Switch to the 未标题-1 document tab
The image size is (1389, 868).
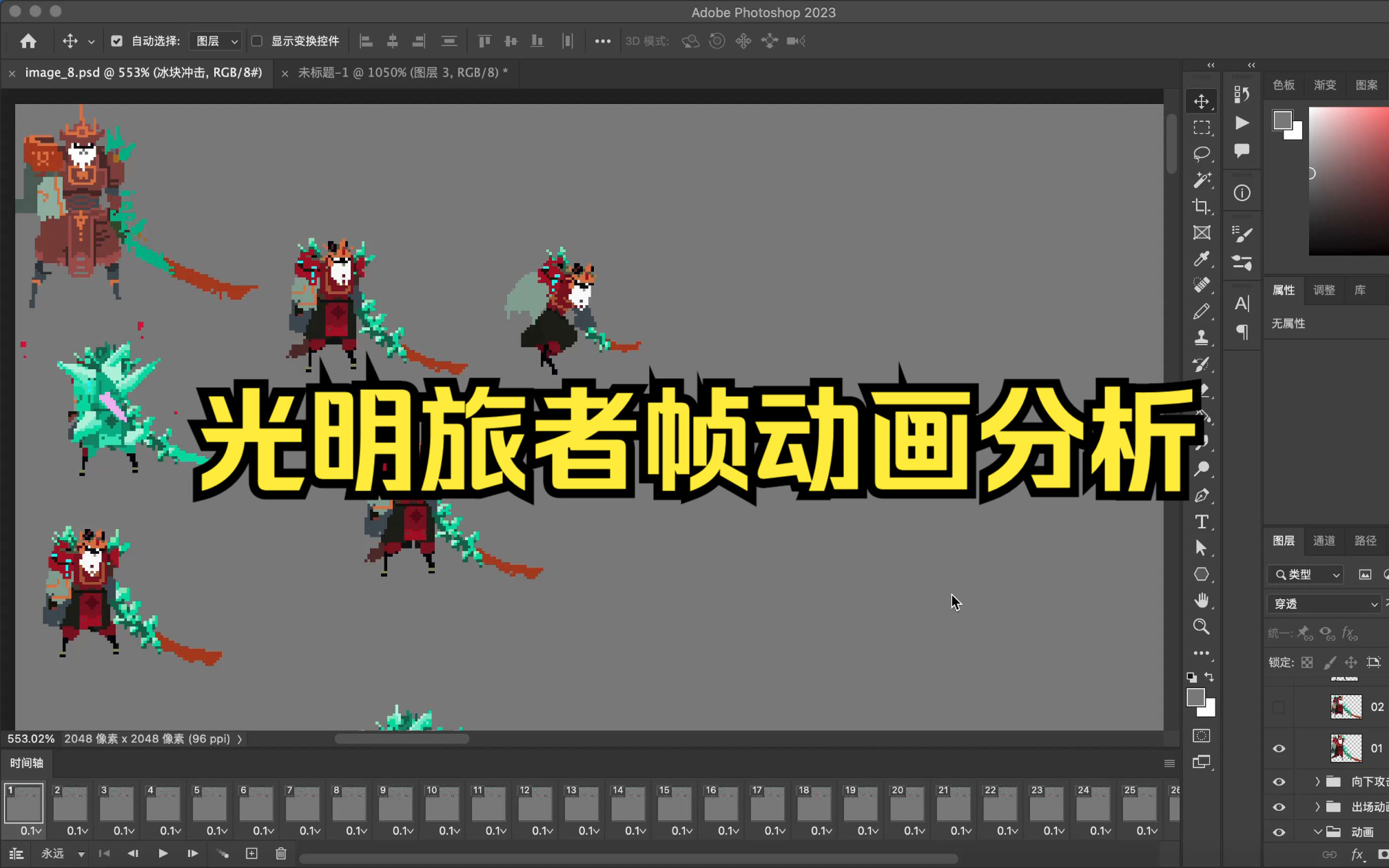pos(403,72)
